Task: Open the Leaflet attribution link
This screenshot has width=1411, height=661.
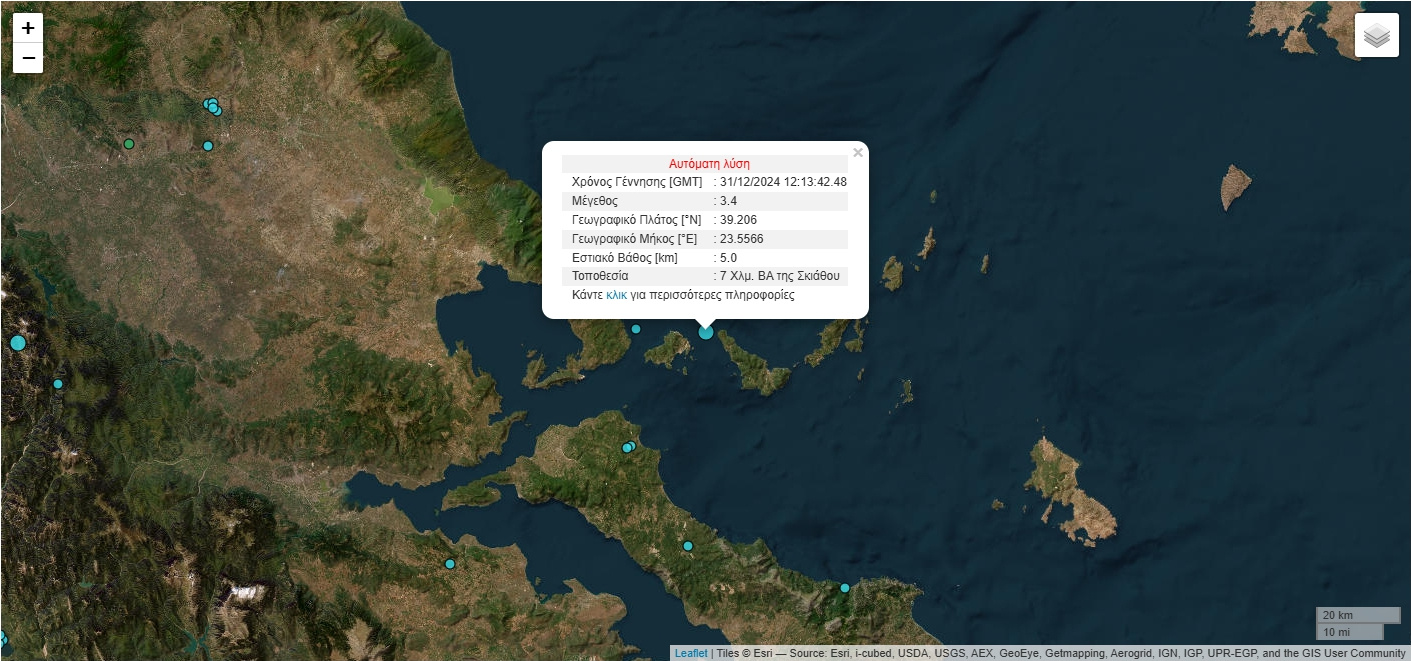Action: pos(690,653)
